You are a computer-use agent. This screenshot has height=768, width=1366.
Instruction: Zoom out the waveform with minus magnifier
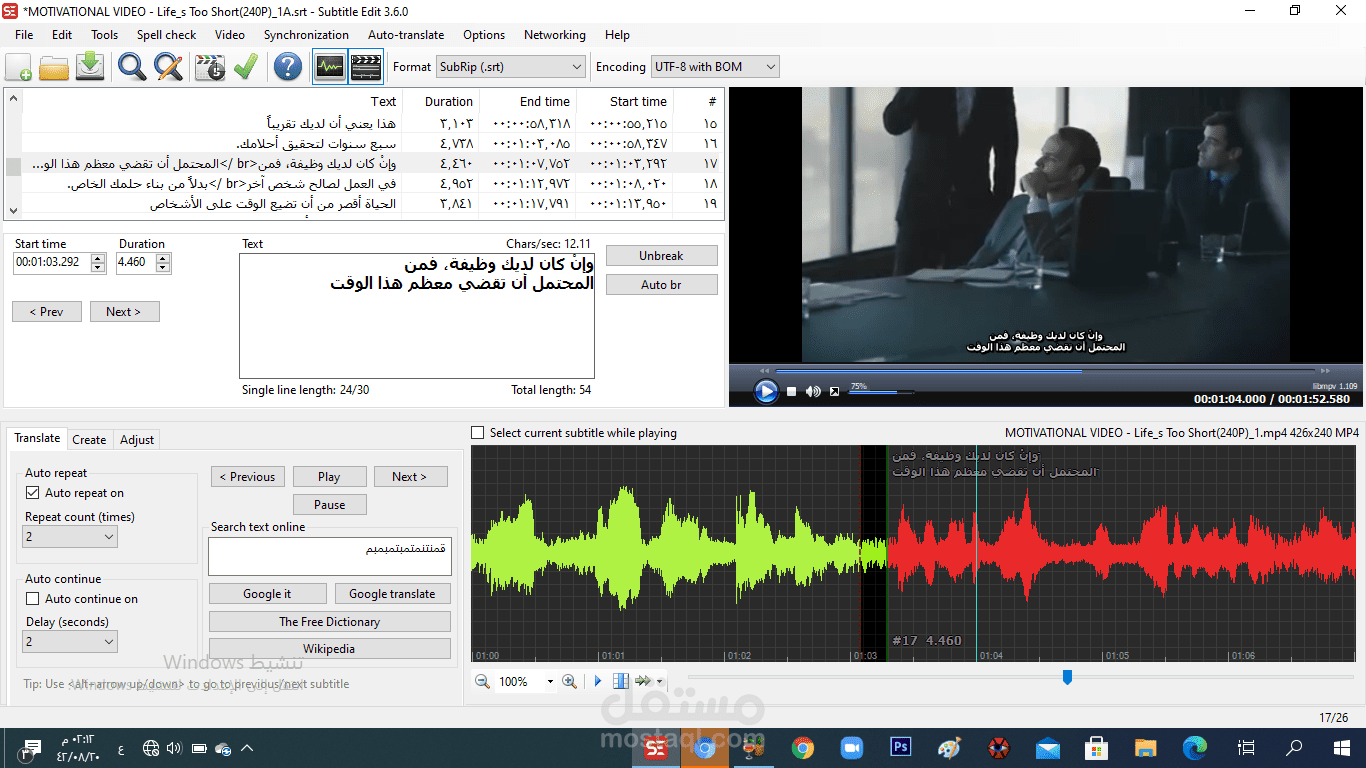pos(482,681)
